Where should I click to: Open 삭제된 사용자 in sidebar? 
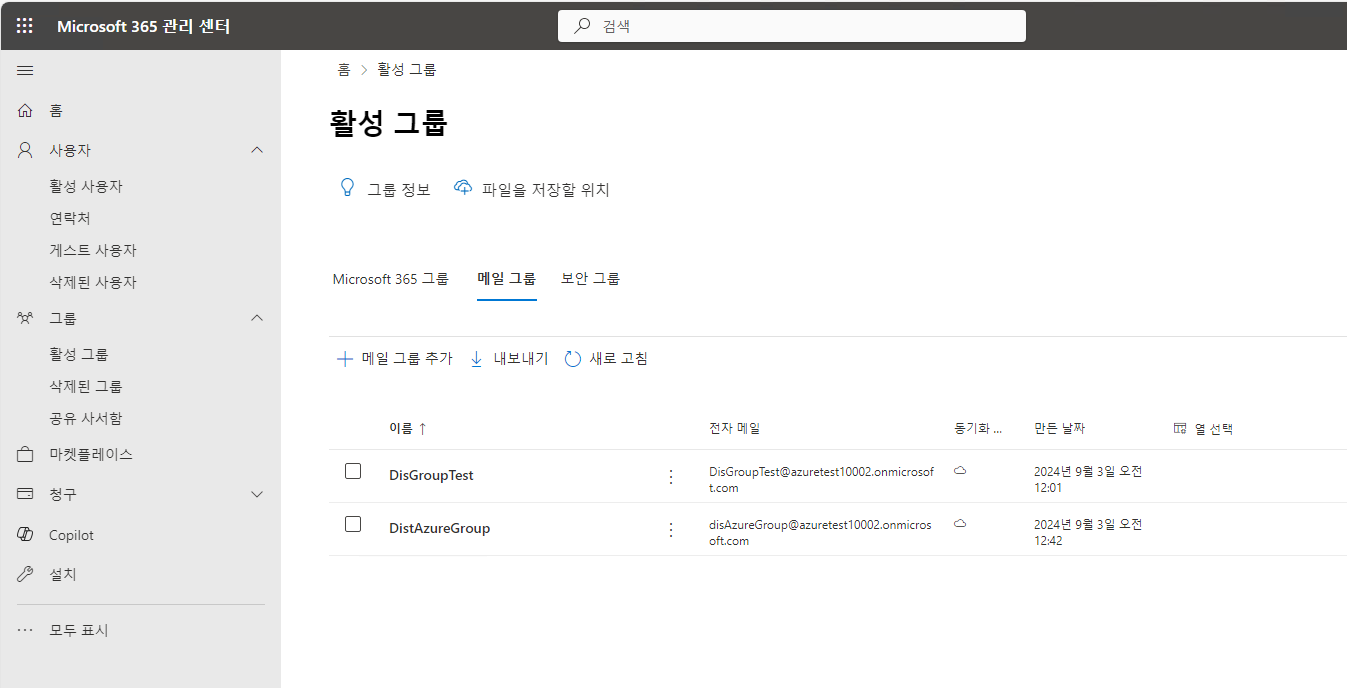pyautogui.click(x=93, y=282)
